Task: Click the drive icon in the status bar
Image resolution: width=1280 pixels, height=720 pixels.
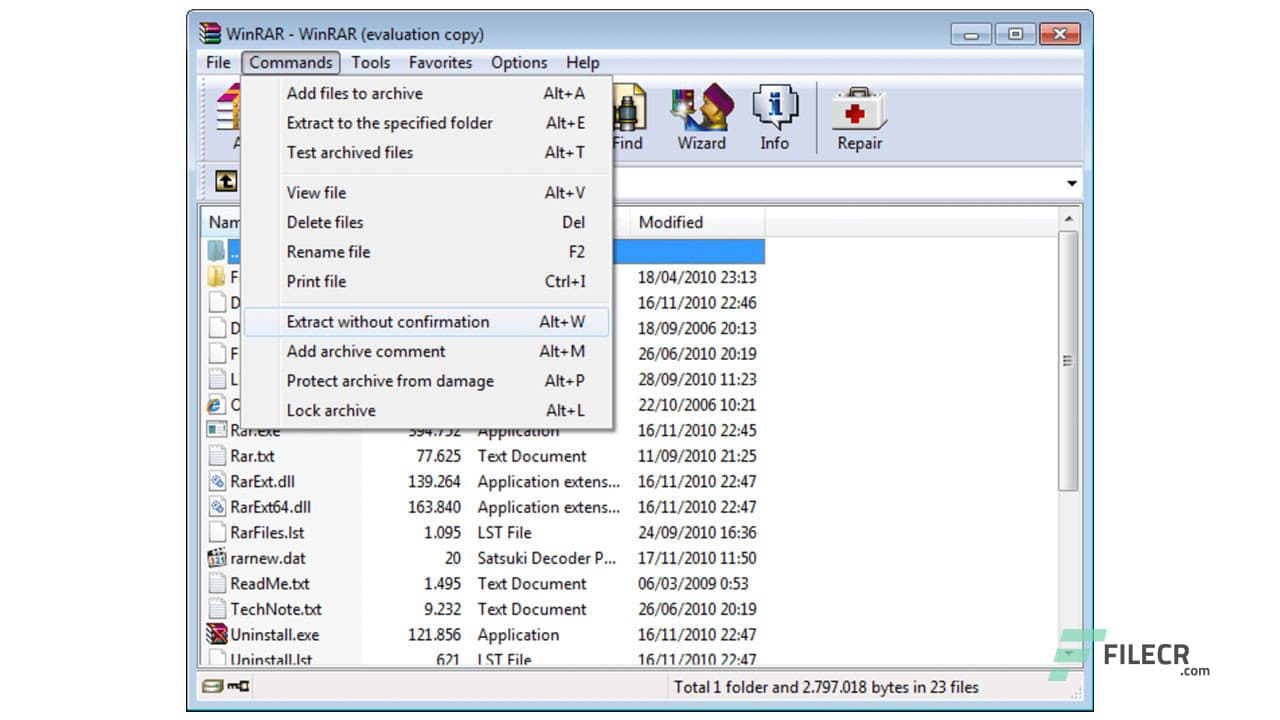Action: click(x=213, y=687)
